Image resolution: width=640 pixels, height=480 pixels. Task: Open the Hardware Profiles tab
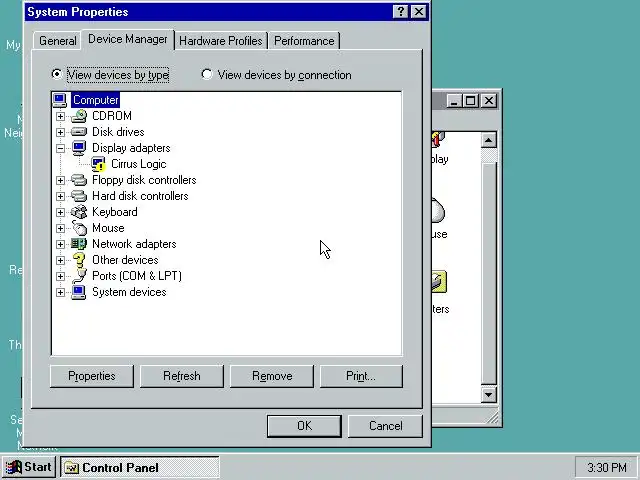221,41
